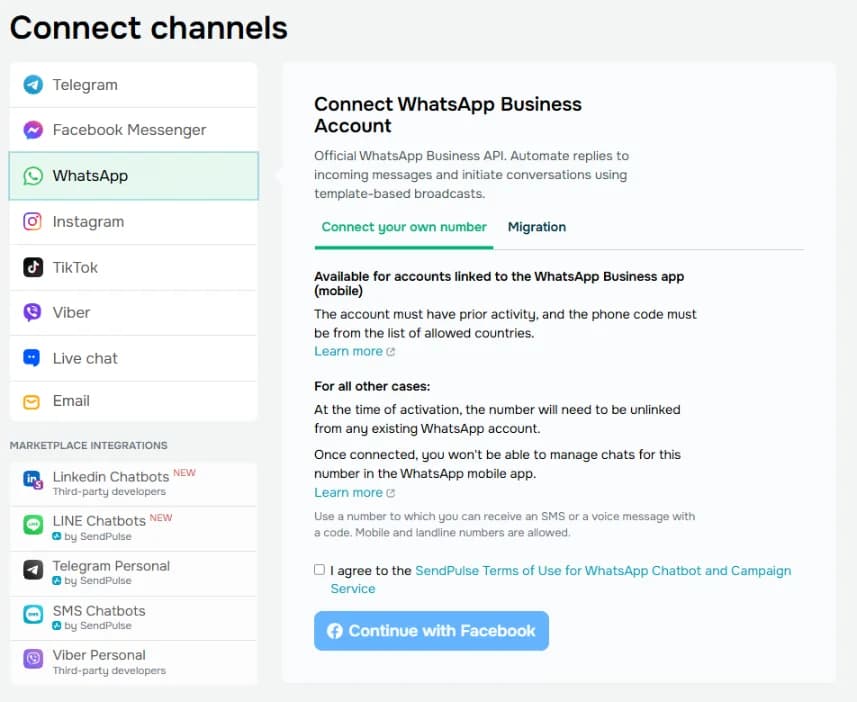Select the Viber channel entry
The width and height of the screenshot is (857, 702).
[x=133, y=312]
